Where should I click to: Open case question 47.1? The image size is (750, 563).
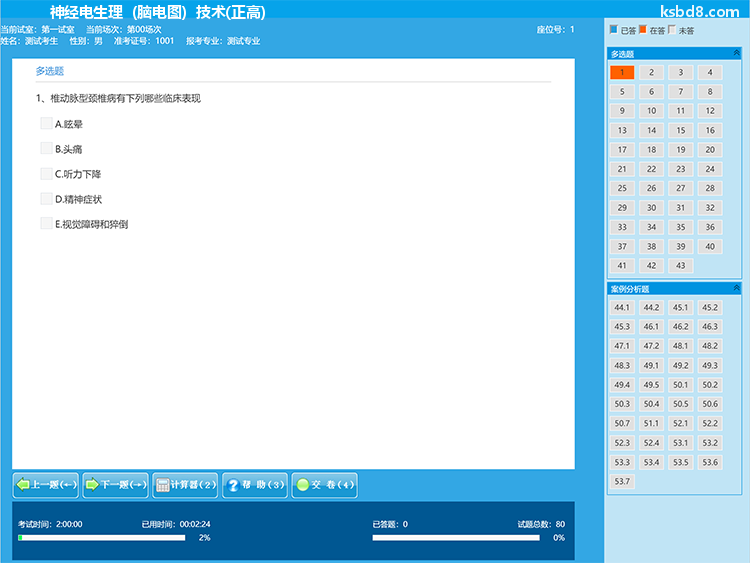click(x=622, y=346)
